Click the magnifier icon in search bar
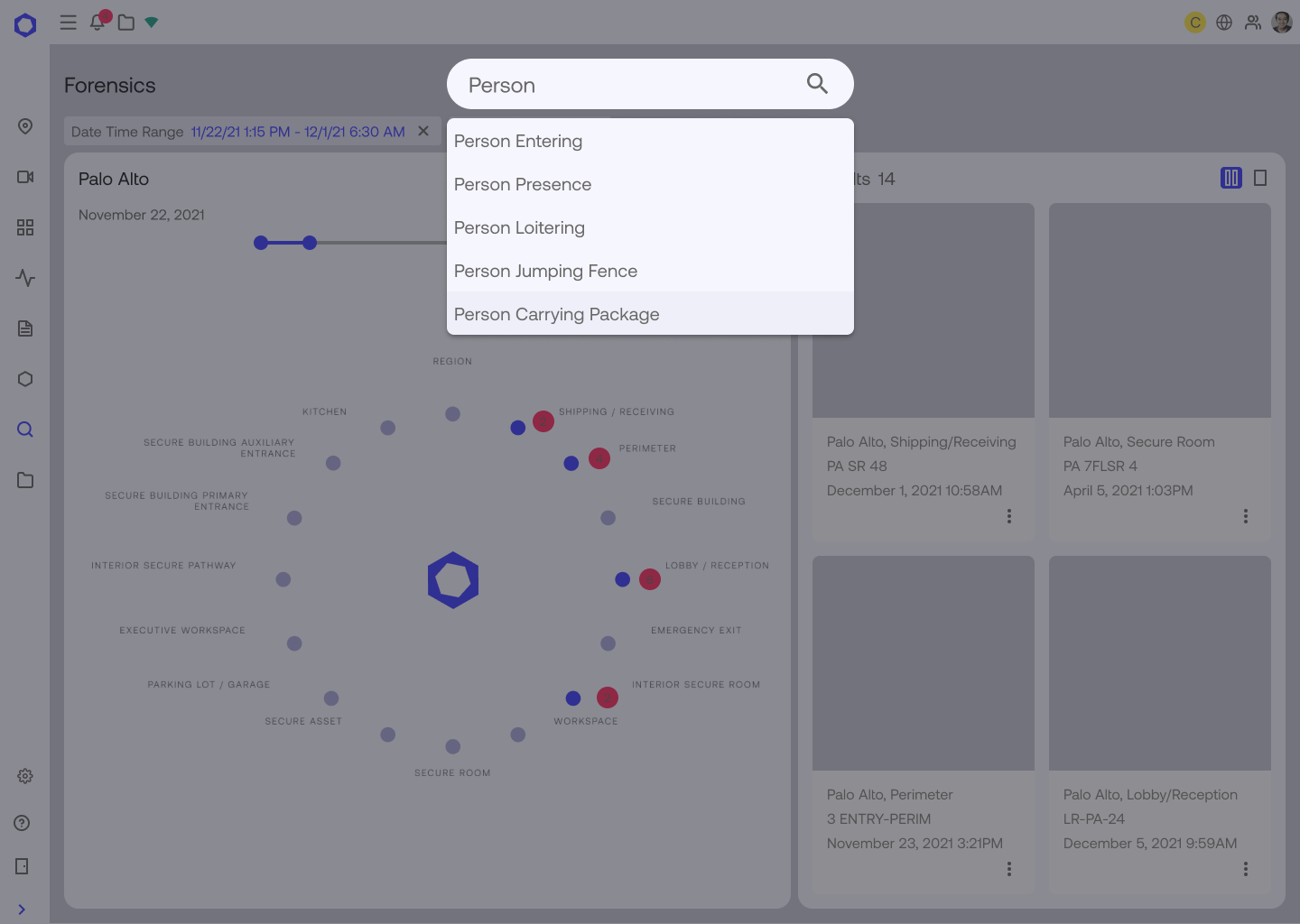 coord(817,84)
